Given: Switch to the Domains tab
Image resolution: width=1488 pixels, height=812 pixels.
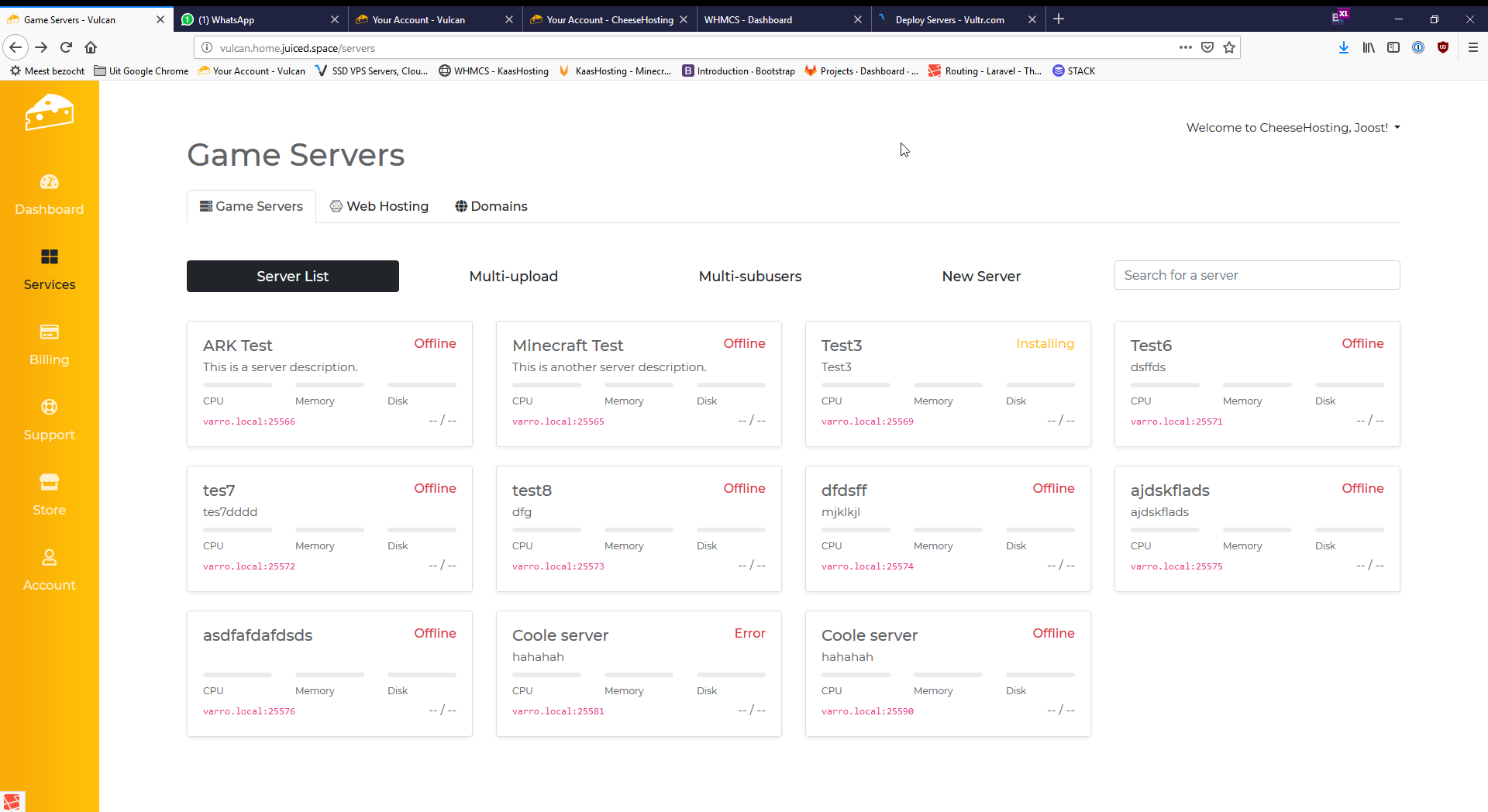Looking at the screenshot, I should 491,206.
